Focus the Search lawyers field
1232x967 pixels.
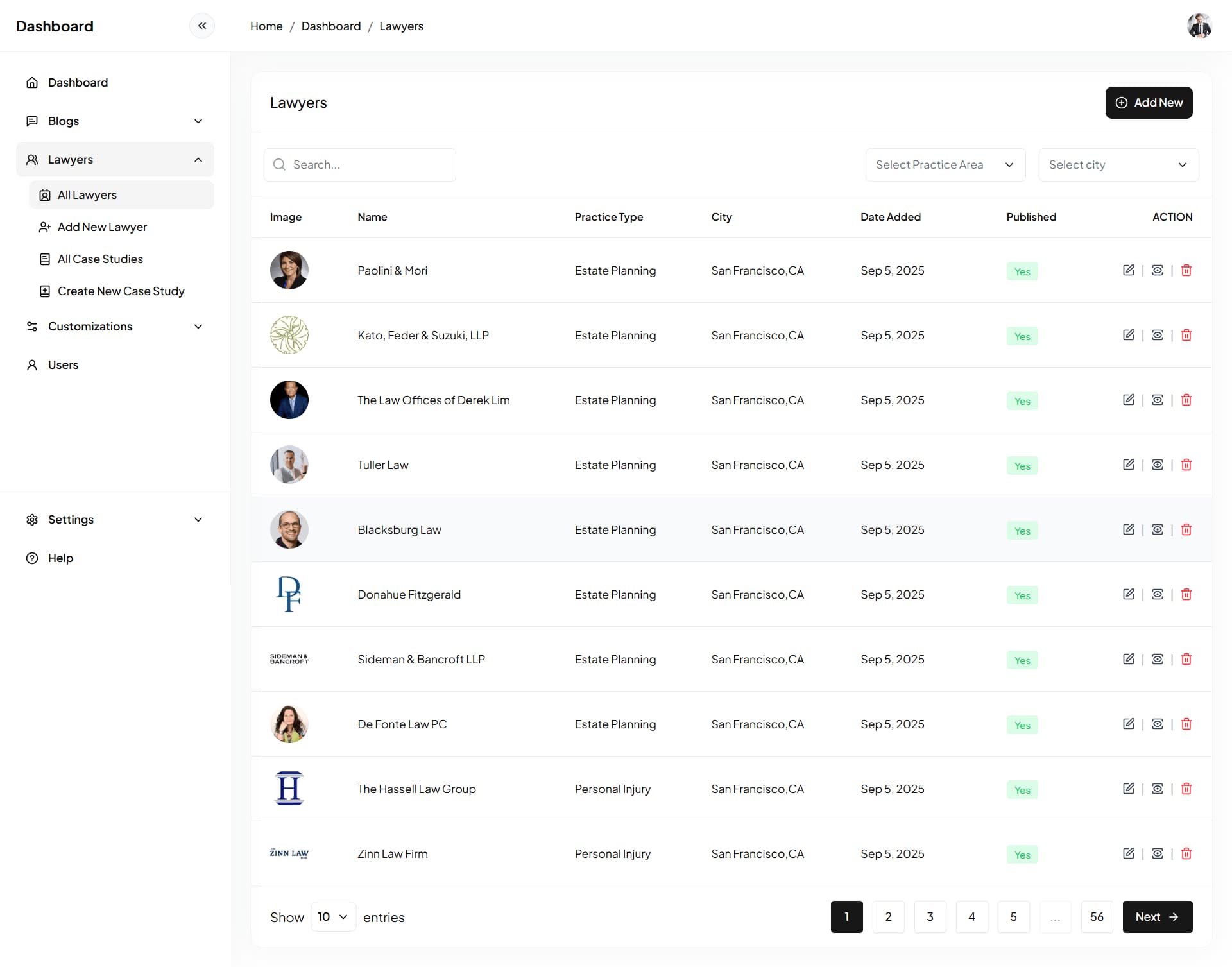point(360,165)
